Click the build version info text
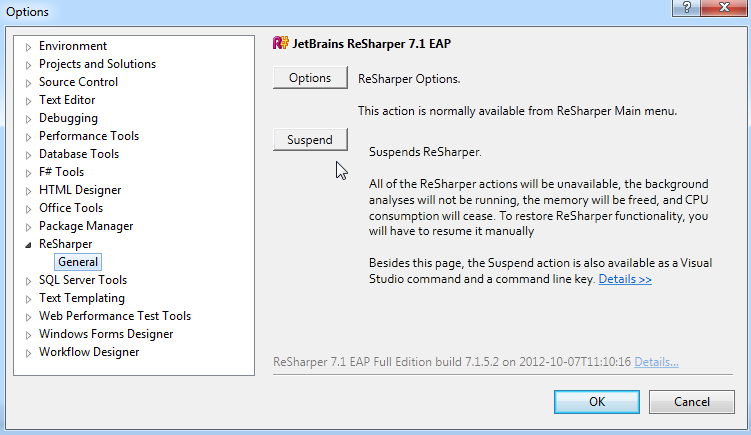 tap(452, 362)
